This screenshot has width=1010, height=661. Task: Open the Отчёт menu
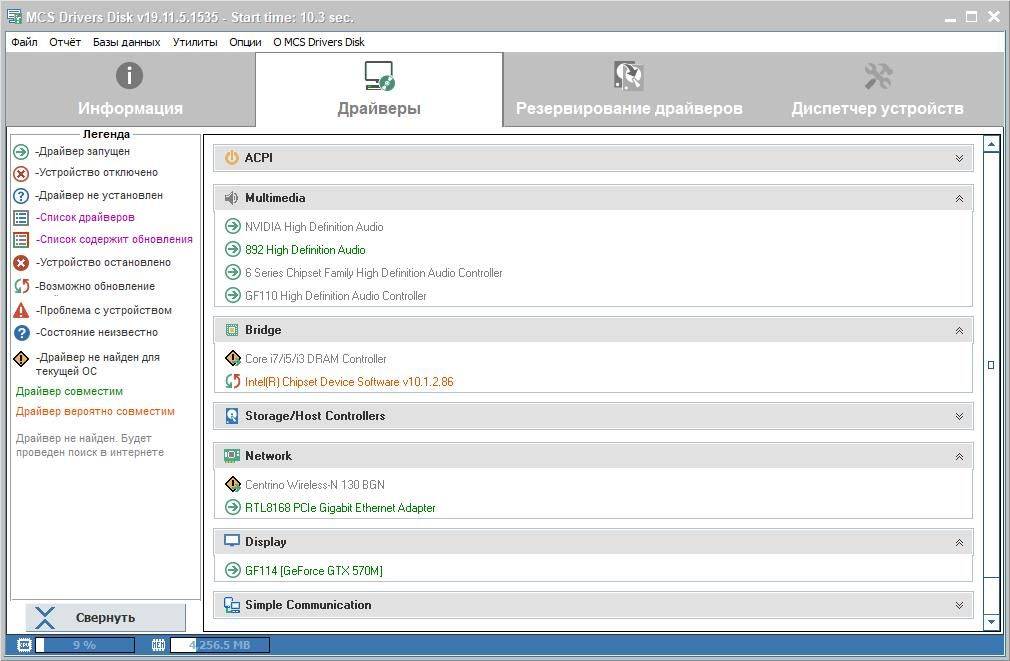65,42
